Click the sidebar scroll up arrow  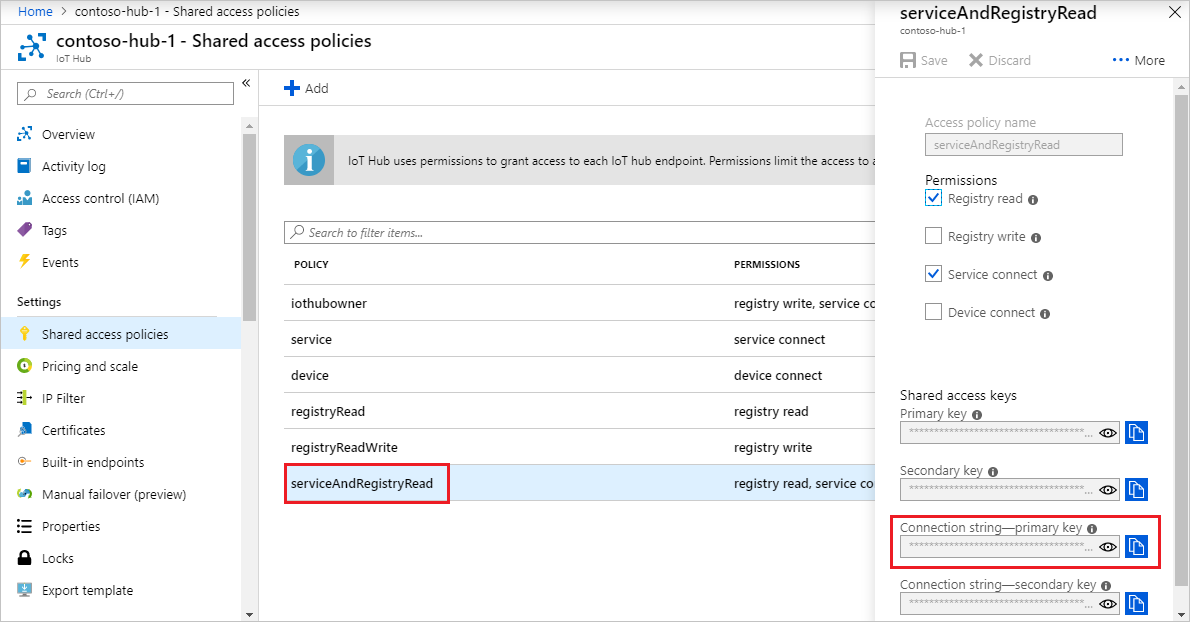pyautogui.click(x=250, y=127)
